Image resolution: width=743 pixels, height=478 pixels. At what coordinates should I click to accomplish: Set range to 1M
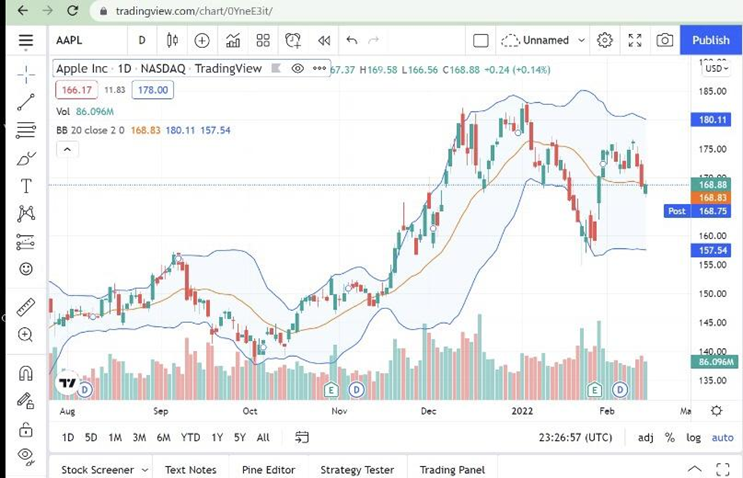click(x=115, y=437)
